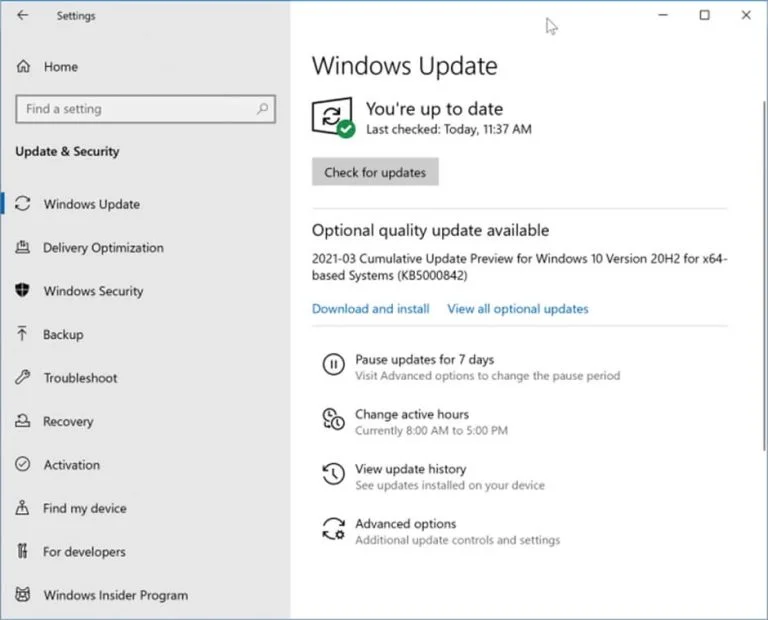Click the View update history icon
Viewport: 768px width, 620px height.
point(333,476)
